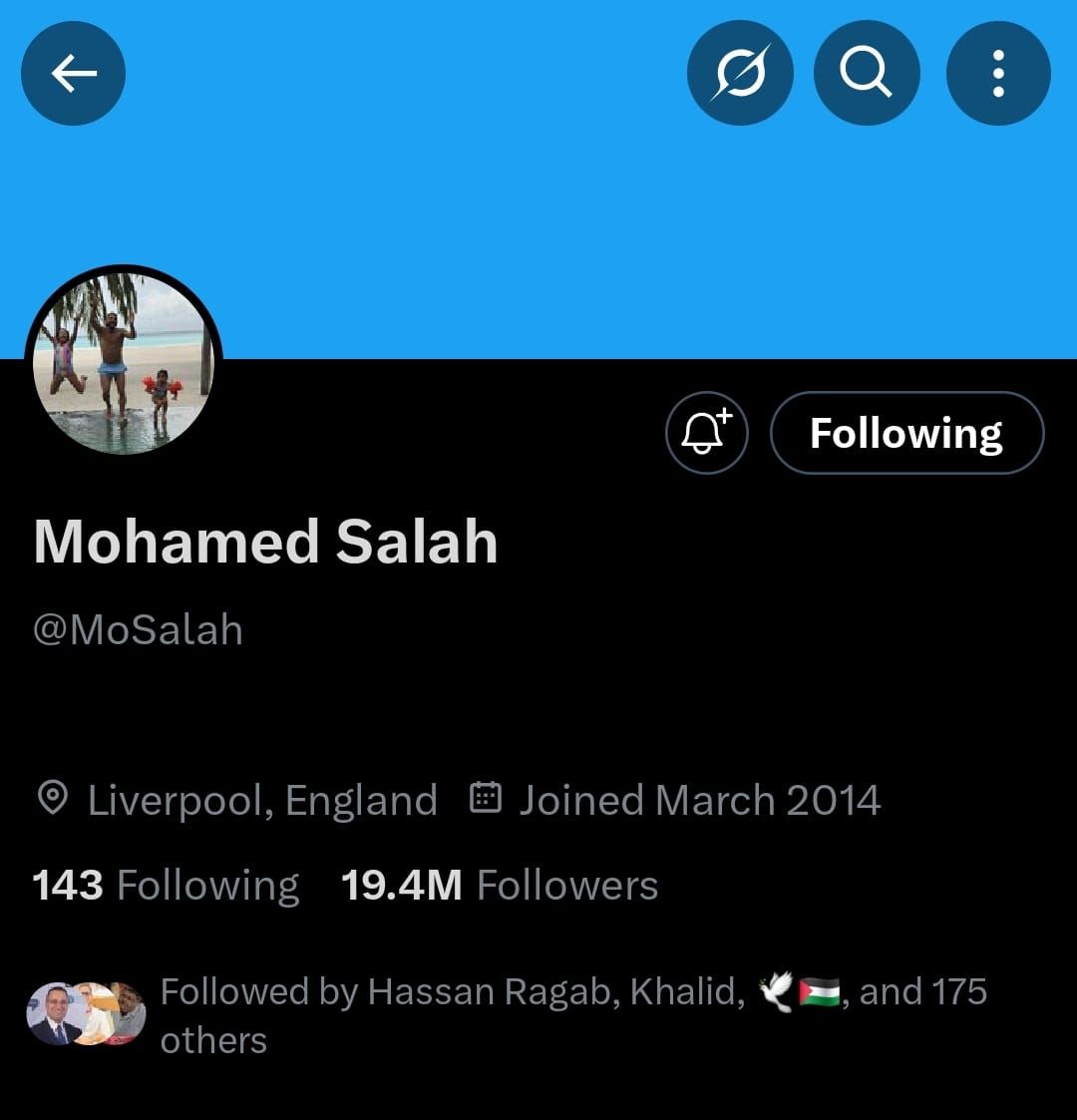Enable post notifications with bell icon

click(x=706, y=433)
